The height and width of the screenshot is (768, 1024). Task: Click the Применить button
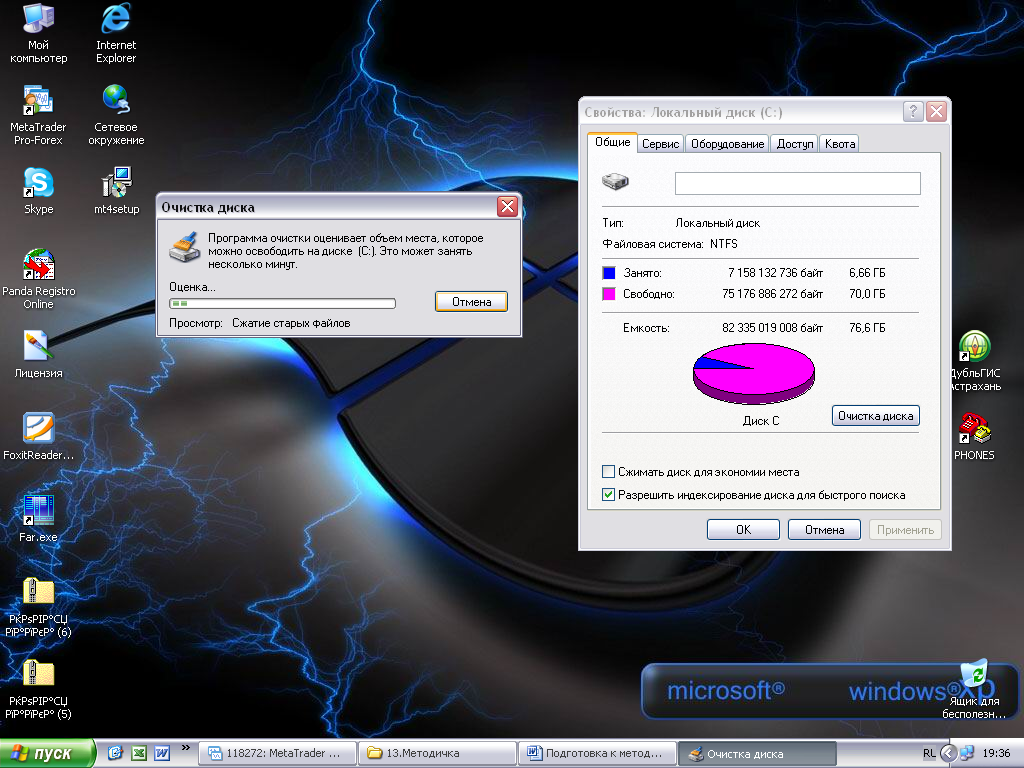point(905,530)
